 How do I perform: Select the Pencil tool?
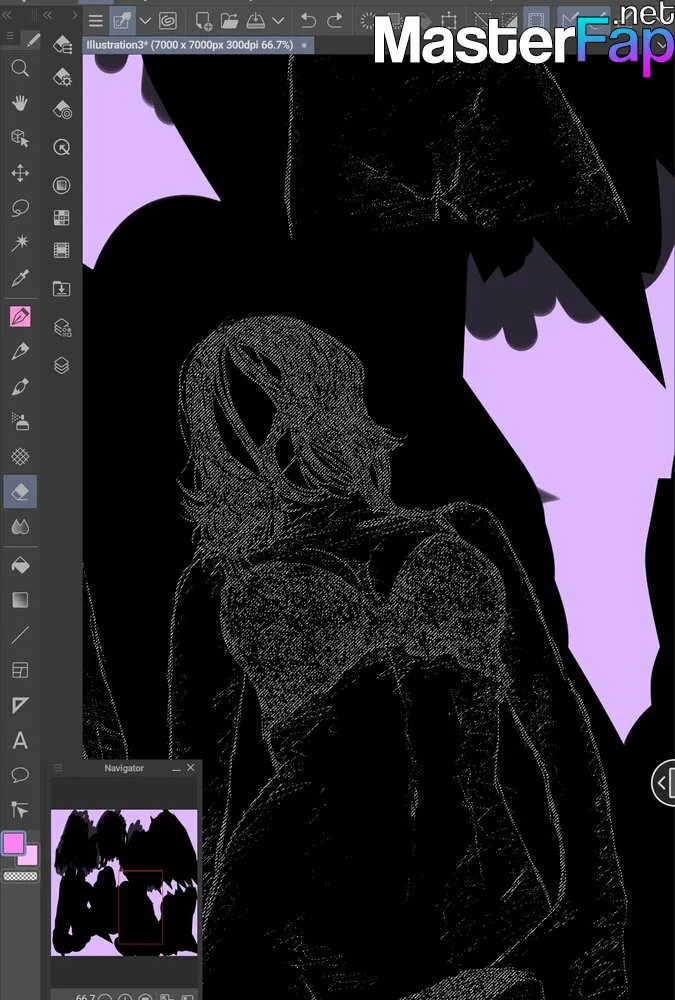pos(20,351)
